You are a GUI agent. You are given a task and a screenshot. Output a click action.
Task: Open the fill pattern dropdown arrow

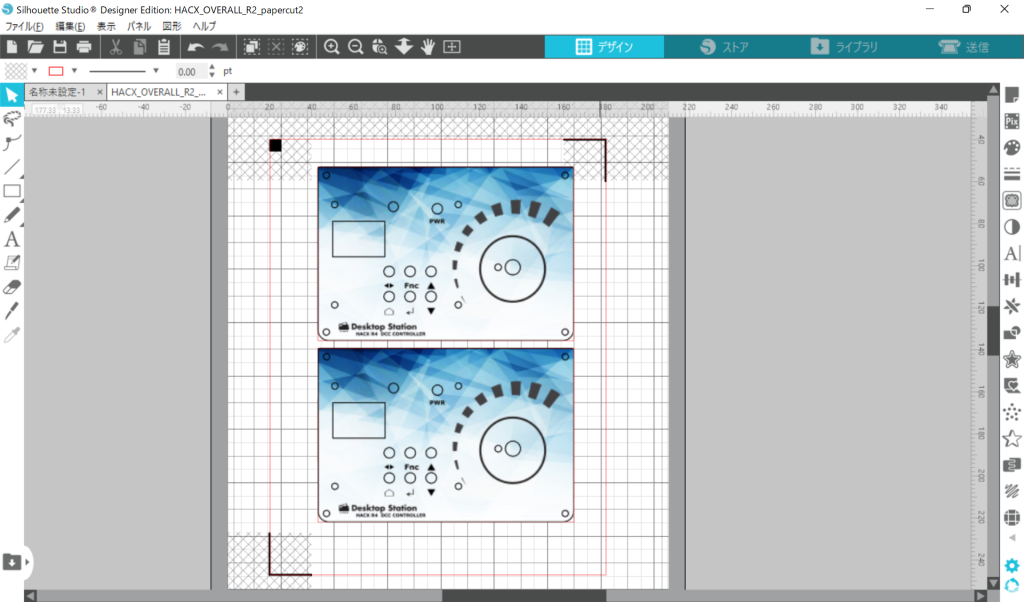(34, 71)
